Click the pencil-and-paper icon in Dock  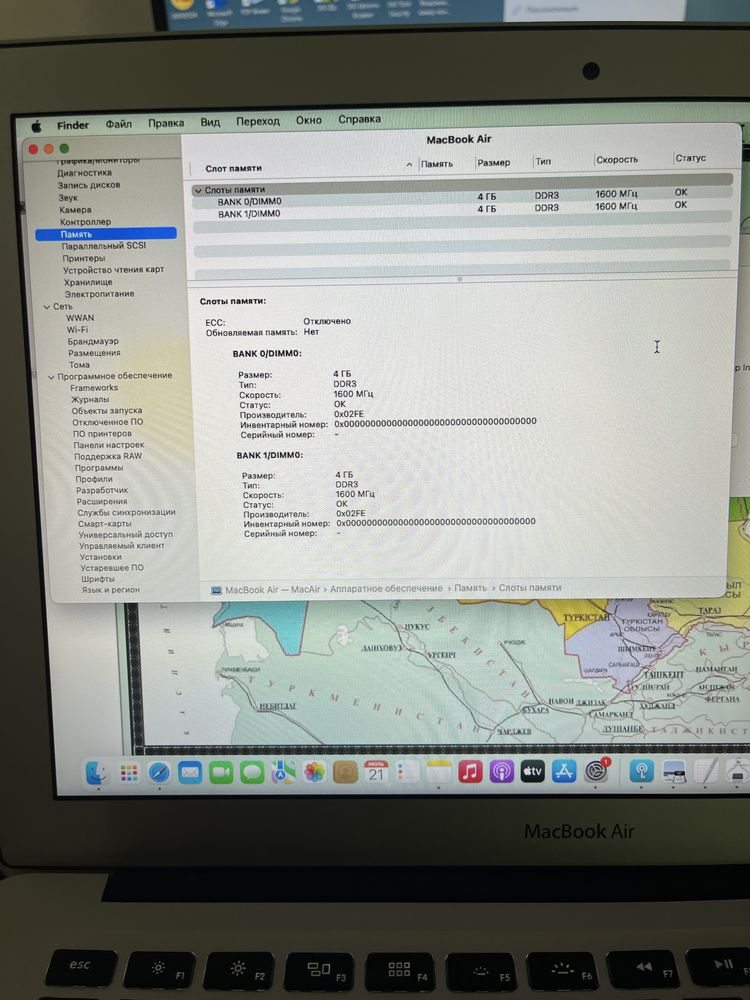click(x=706, y=771)
